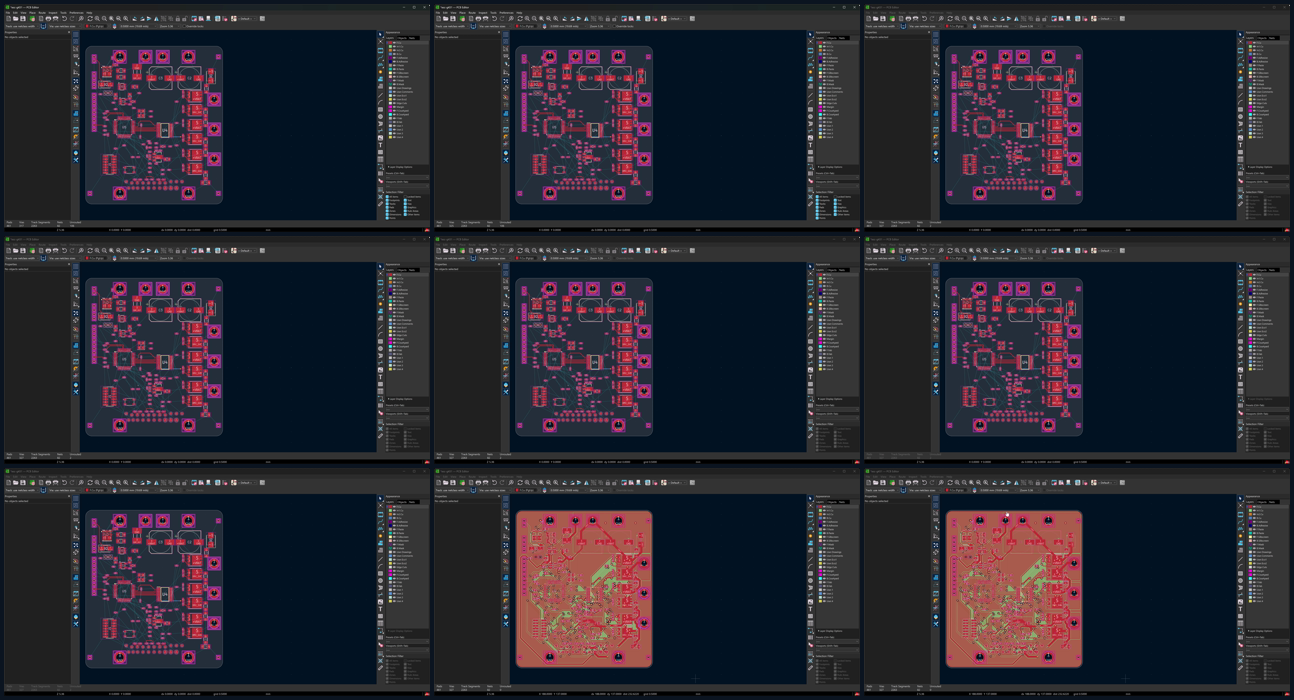This screenshot has height=700, width=1294.
Task: Open active layer dropdown in bottom-middle window
Action: tap(526, 490)
